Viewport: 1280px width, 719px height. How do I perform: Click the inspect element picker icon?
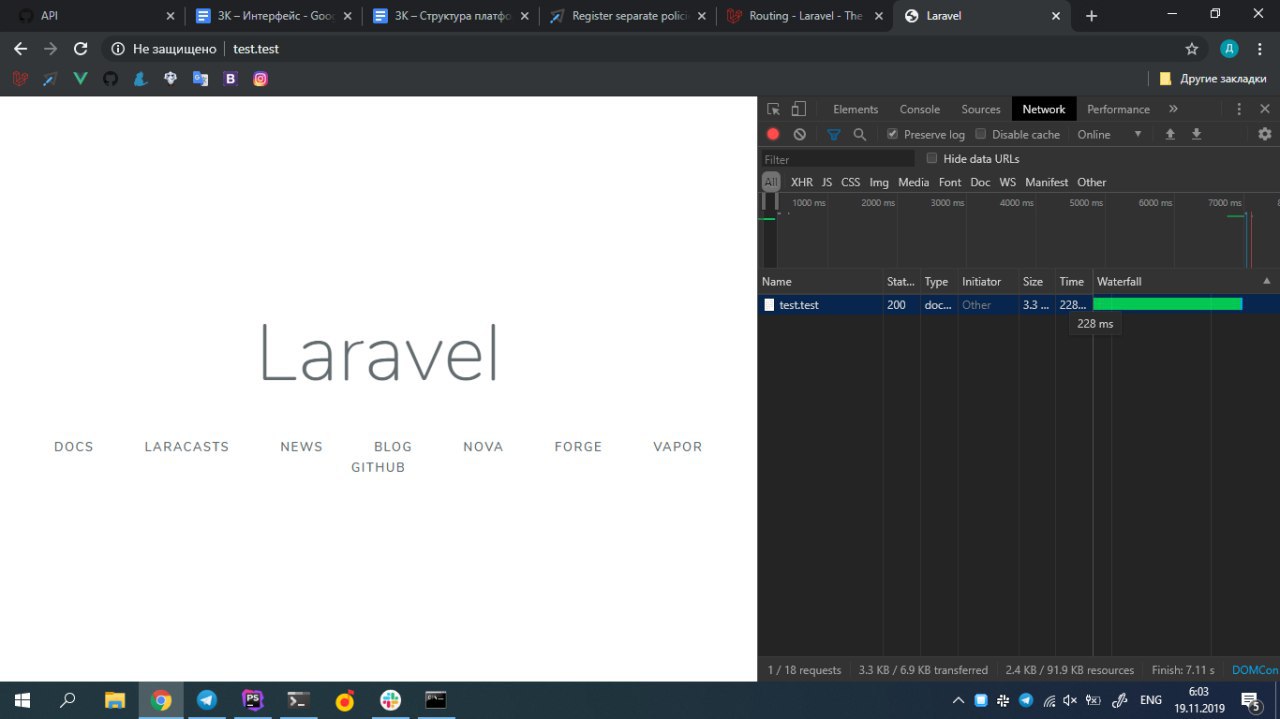tap(773, 109)
